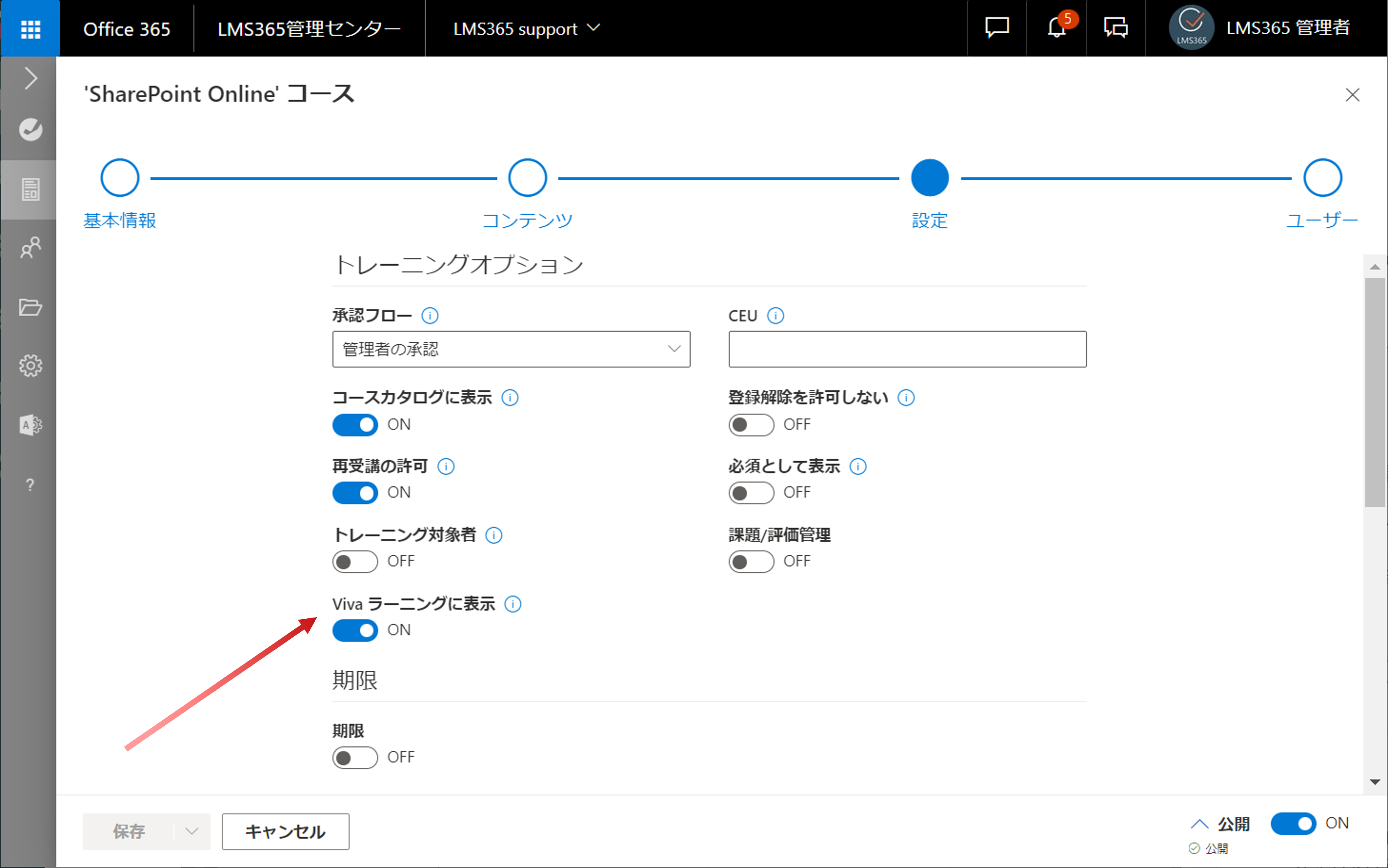Show info for コースカタログに表示

point(510,397)
